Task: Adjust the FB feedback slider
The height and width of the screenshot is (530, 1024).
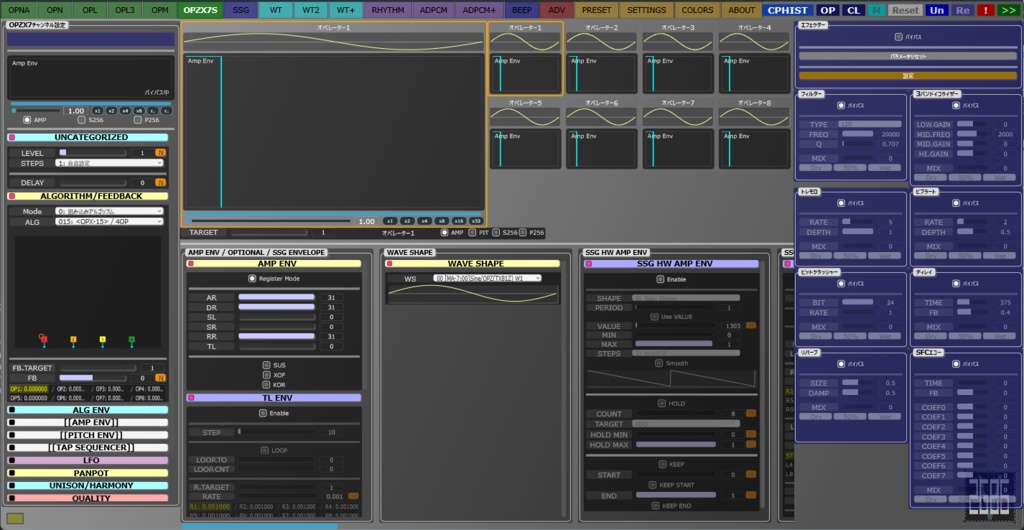Action: click(x=93, y=378)
